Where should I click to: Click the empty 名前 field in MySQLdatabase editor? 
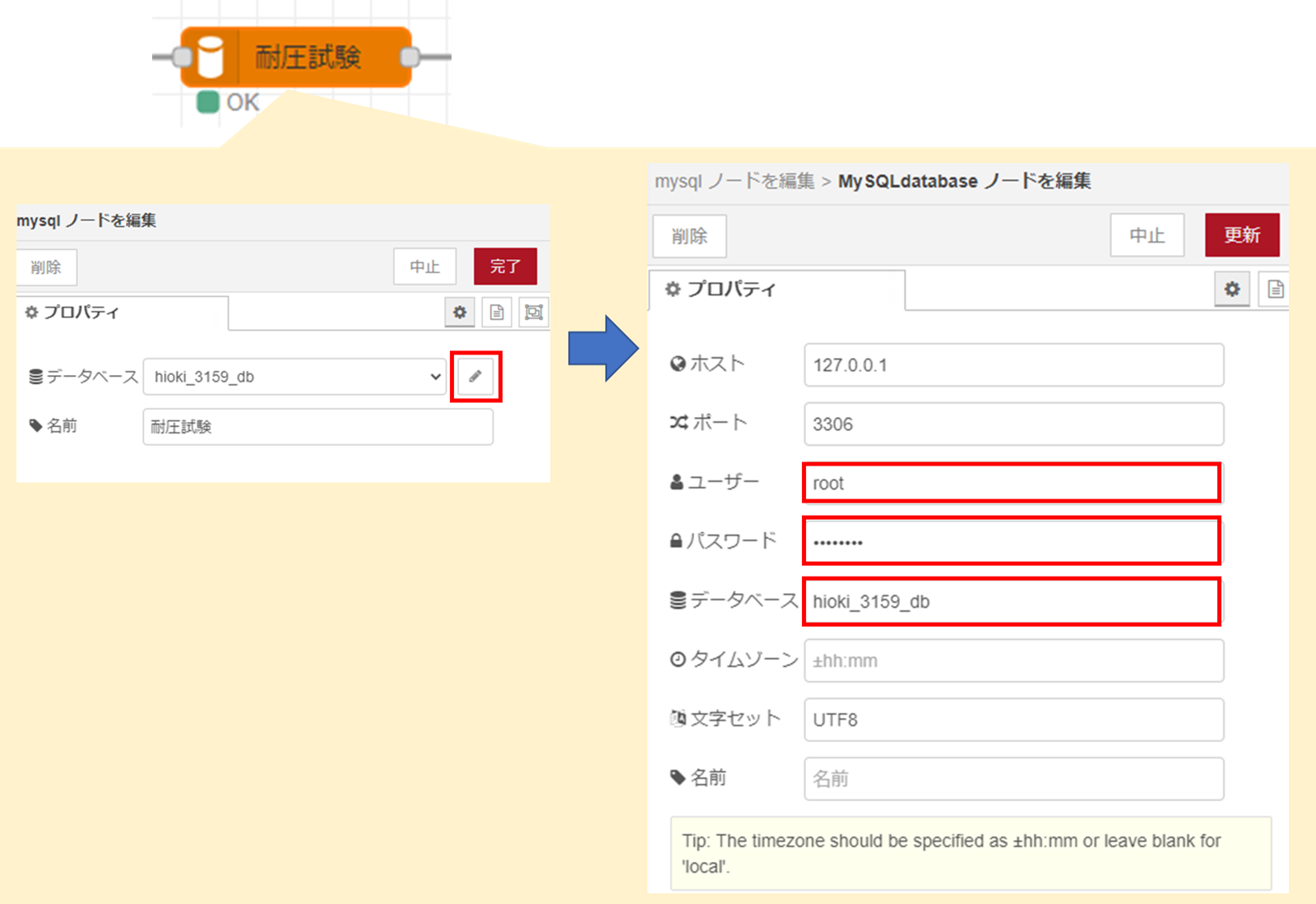(x=1013, y=779)
